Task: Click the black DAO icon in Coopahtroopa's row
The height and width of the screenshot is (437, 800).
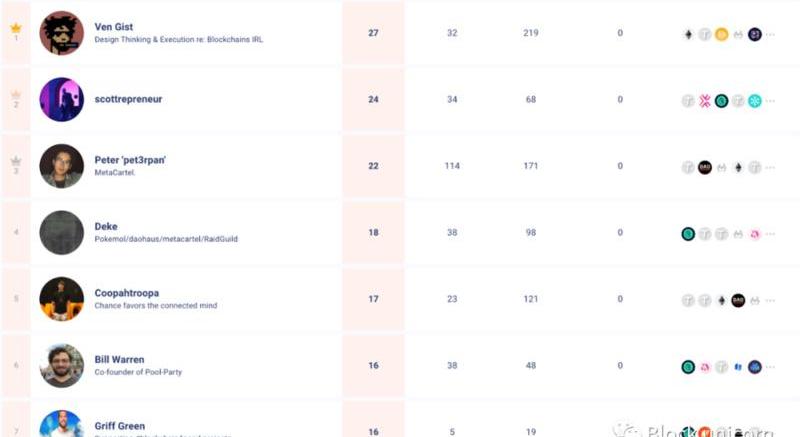Action: coord(738,299)
